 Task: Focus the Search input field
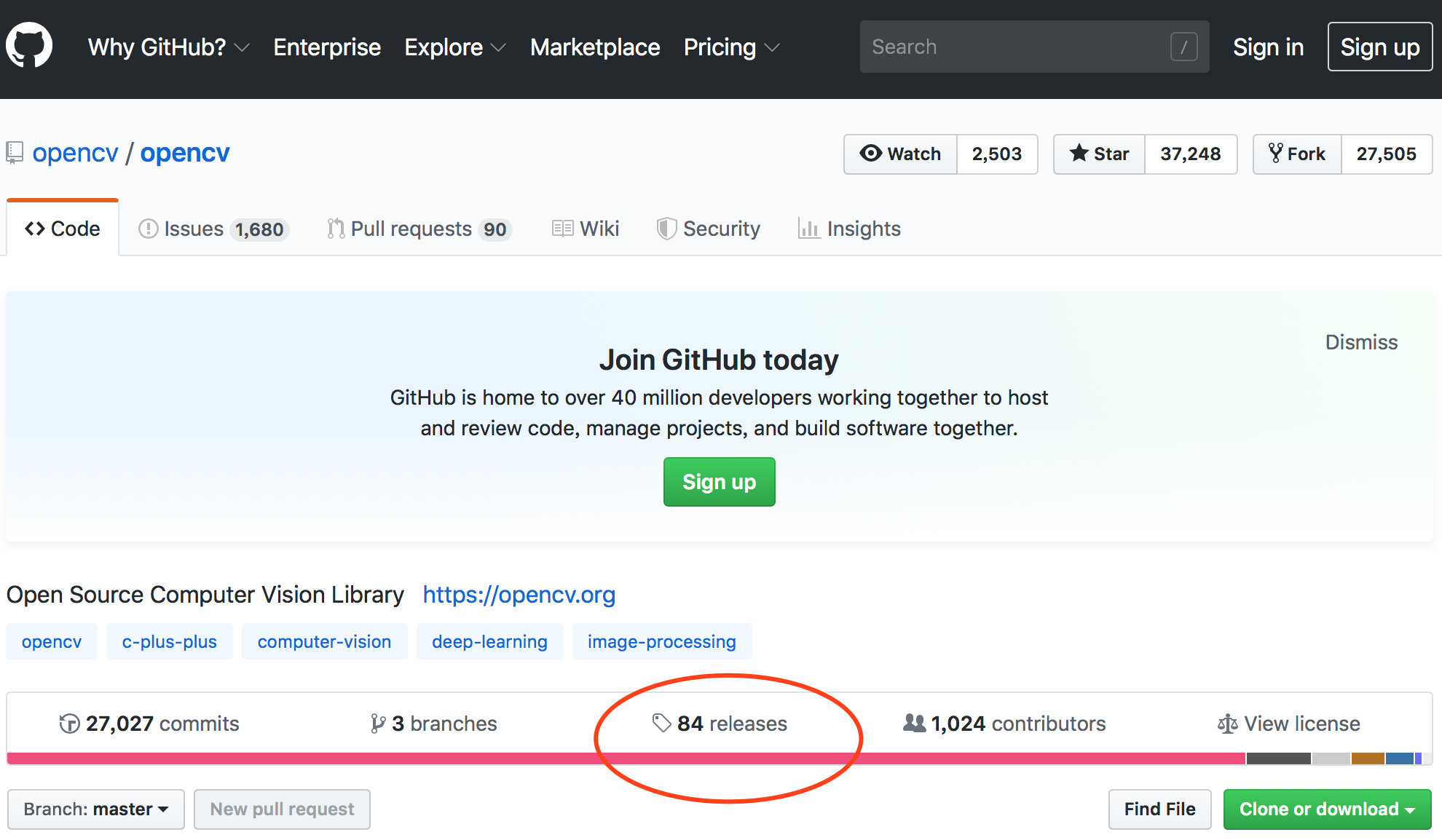click(1012, 47)
